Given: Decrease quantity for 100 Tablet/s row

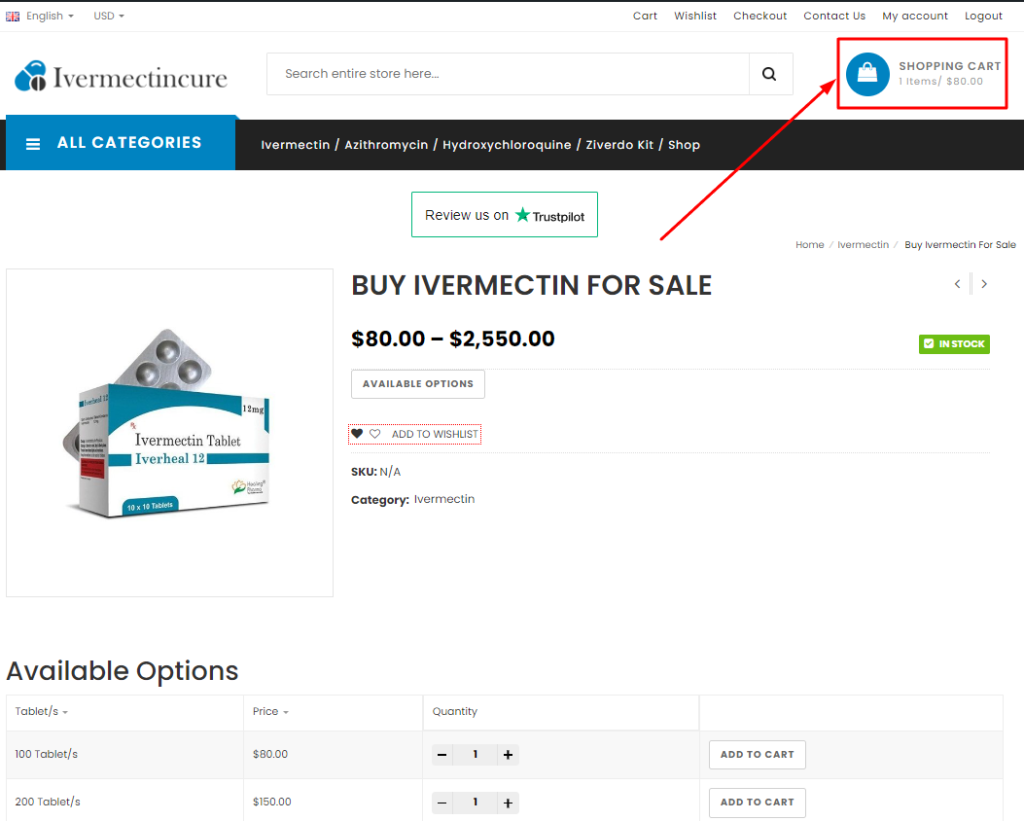Looking at the screenshot, I should click(x=442, y=754).
